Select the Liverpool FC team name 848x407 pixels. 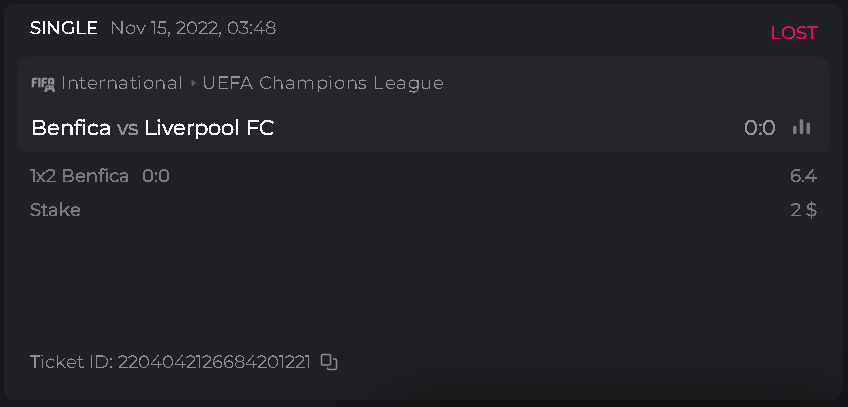209,128
